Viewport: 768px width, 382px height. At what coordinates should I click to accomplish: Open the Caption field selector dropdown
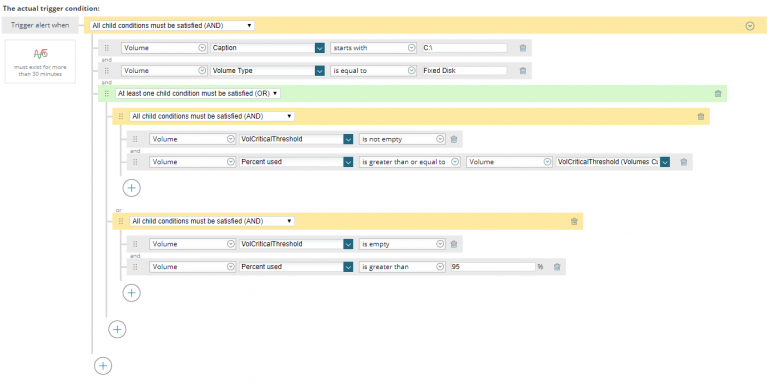[268, 48]
